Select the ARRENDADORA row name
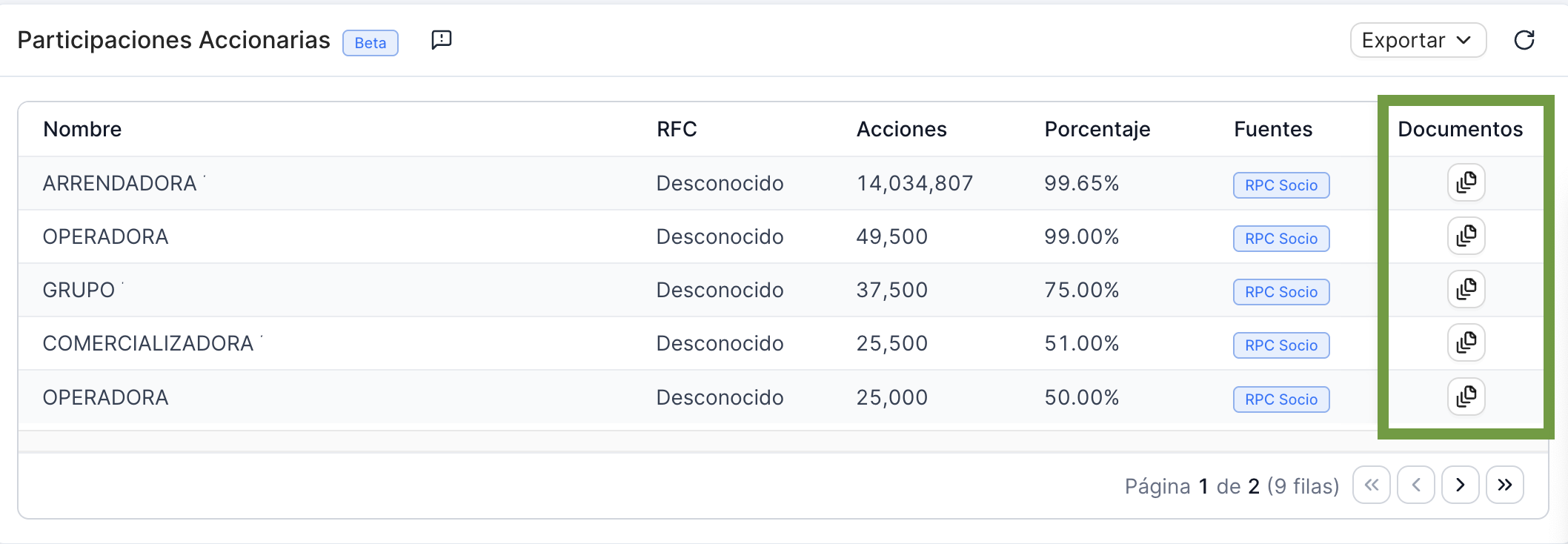The image size is (1568, 544). [119, 183]
